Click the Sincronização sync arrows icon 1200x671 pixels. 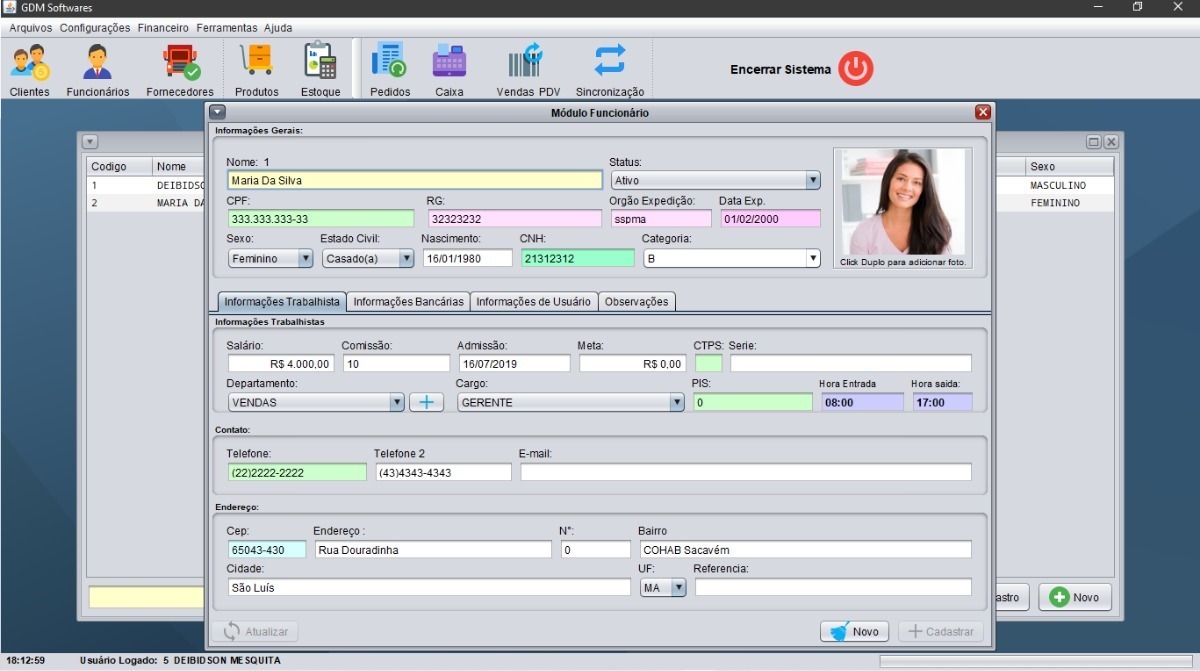(609, 63)
